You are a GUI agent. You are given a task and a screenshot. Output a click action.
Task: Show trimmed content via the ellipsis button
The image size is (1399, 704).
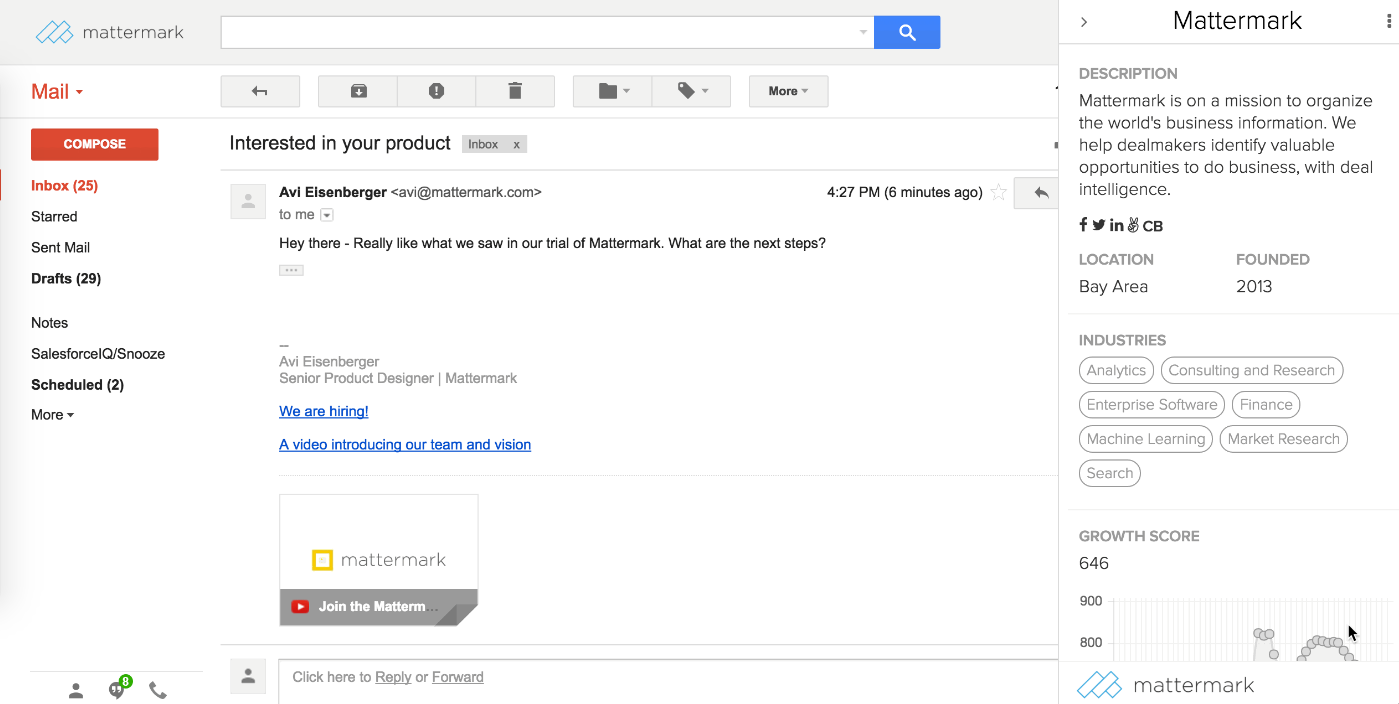pos(291,270)
